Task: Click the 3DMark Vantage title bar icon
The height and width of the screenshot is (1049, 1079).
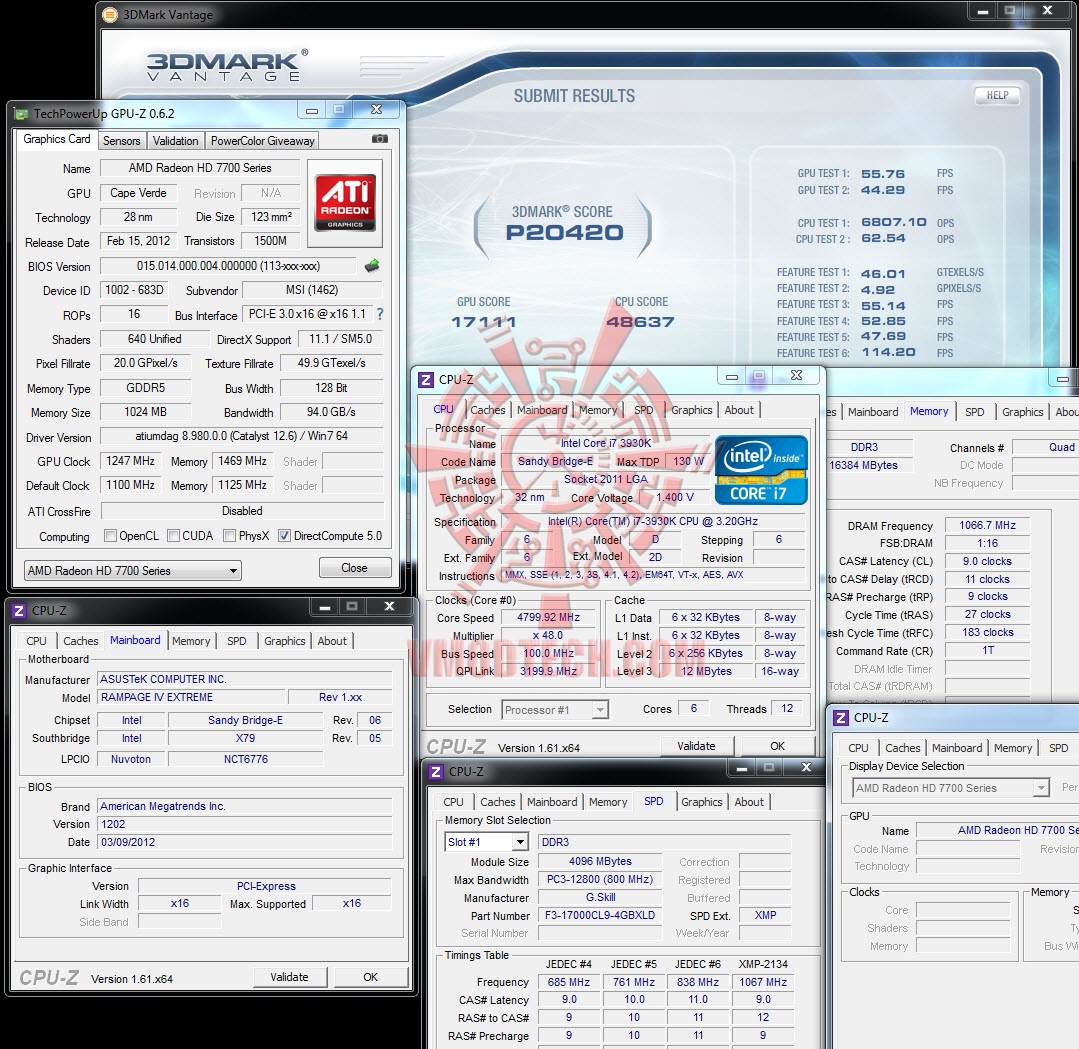Action: click(x=109, y=14)
